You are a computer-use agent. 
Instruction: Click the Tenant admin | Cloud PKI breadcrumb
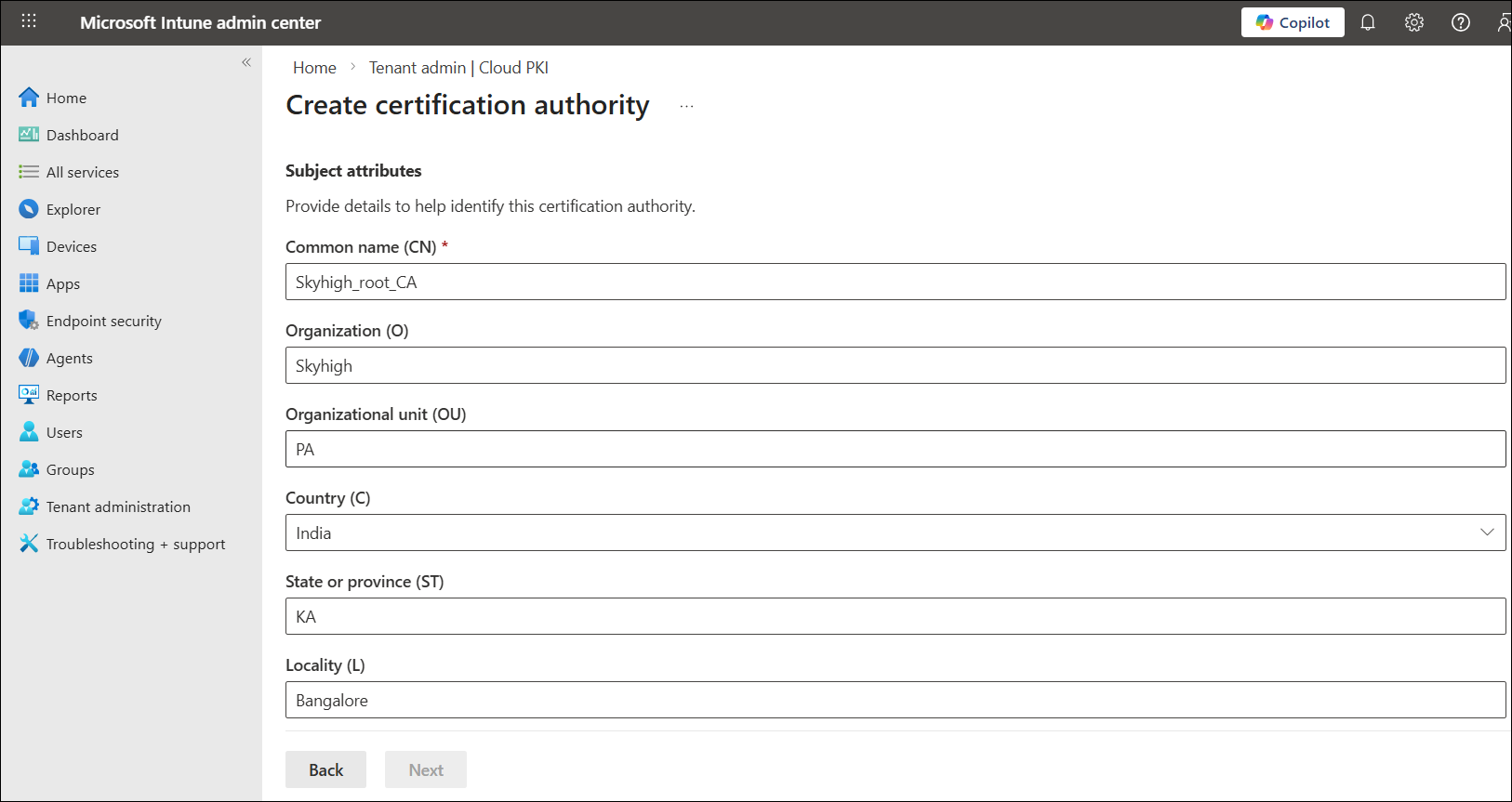coord(458,68)
